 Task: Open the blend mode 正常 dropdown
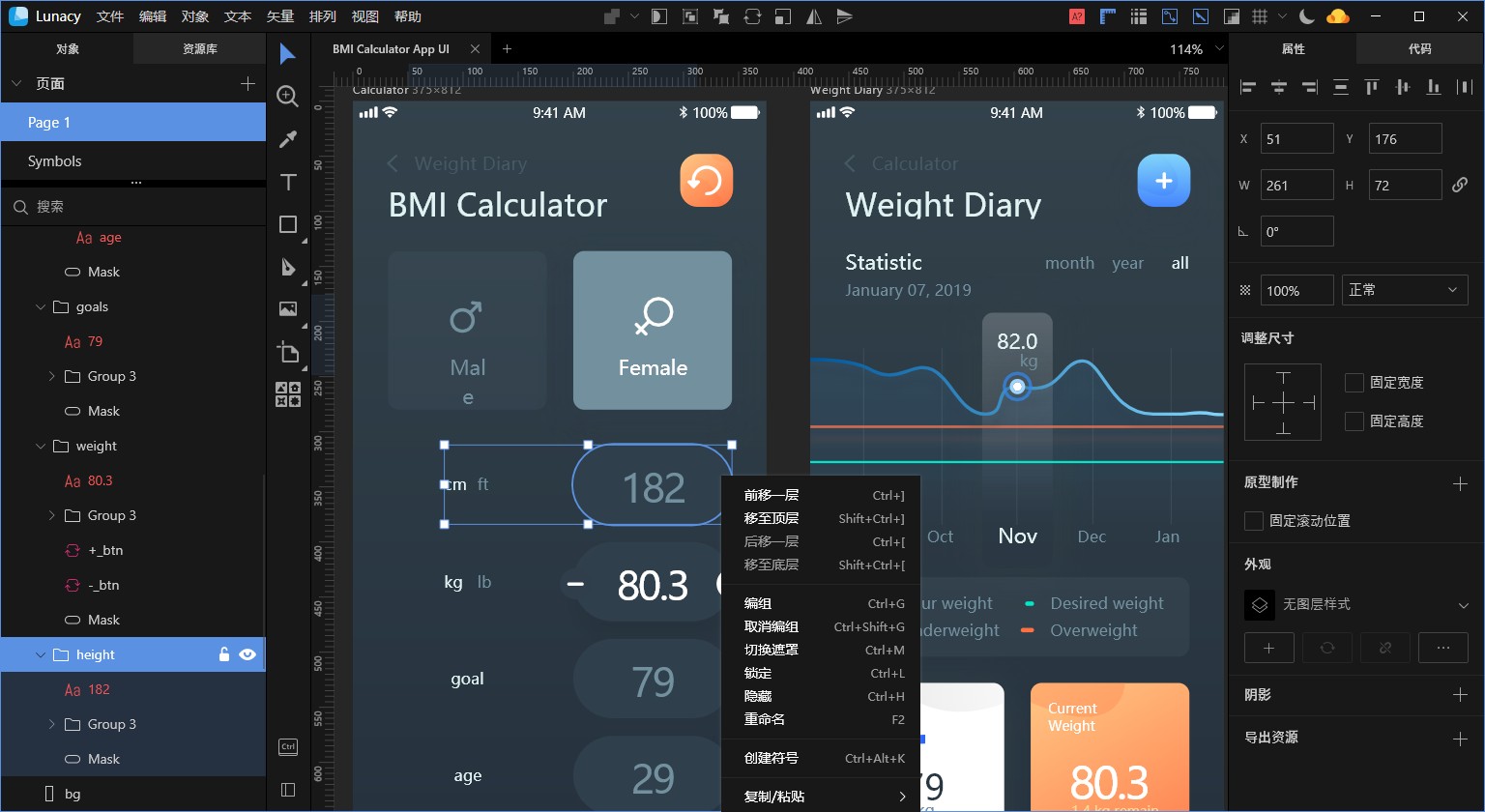pos(1405,290)
